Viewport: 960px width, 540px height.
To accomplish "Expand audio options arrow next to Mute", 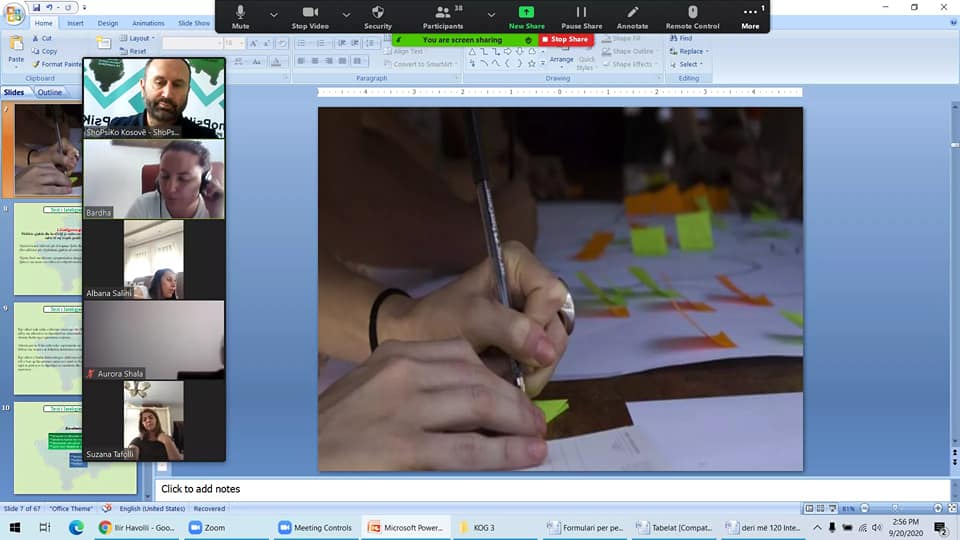I will (x=274, y=14).
